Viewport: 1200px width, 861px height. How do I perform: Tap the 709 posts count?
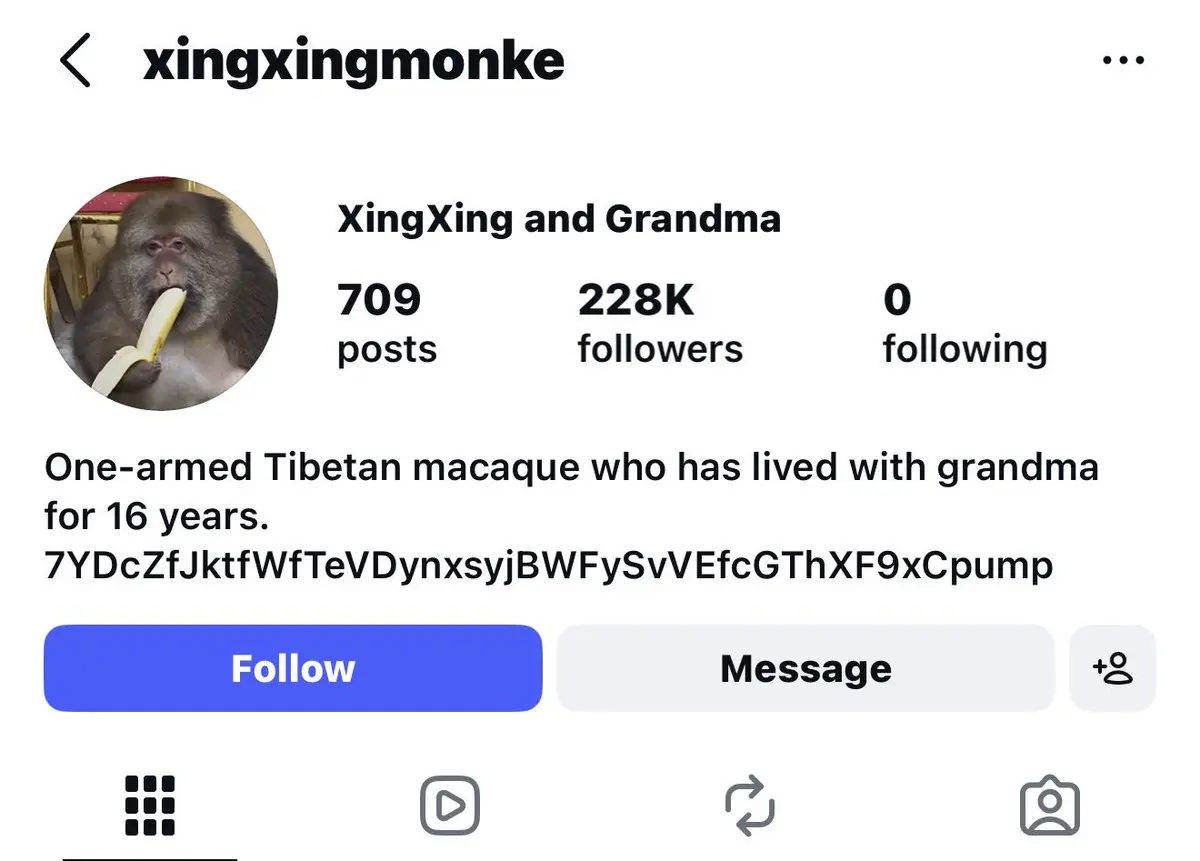click(x=380, y=299)
